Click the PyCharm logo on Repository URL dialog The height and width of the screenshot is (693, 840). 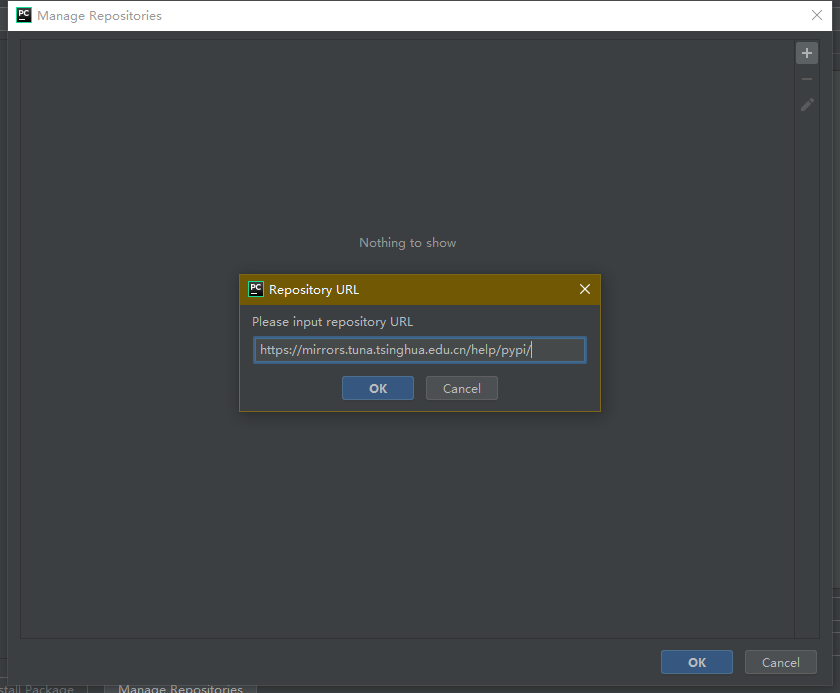click(x=256, y=289)
